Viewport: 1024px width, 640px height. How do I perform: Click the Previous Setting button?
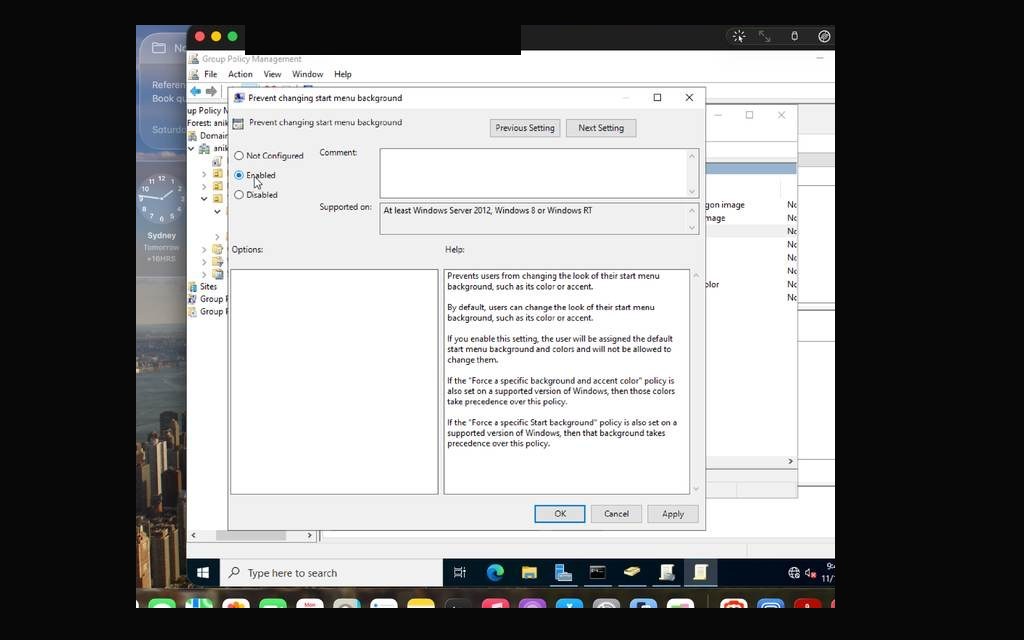coord(524,128)
